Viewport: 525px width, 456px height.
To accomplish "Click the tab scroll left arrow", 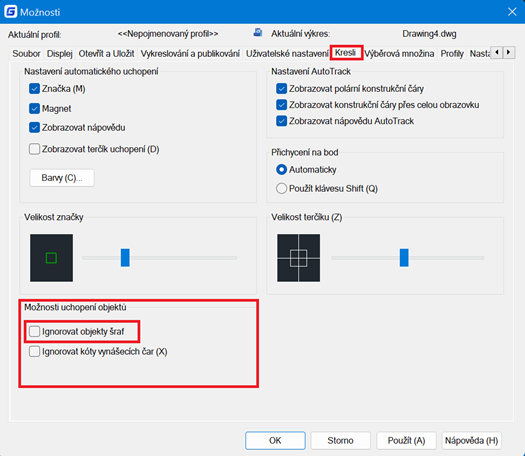I will (497, 52).
